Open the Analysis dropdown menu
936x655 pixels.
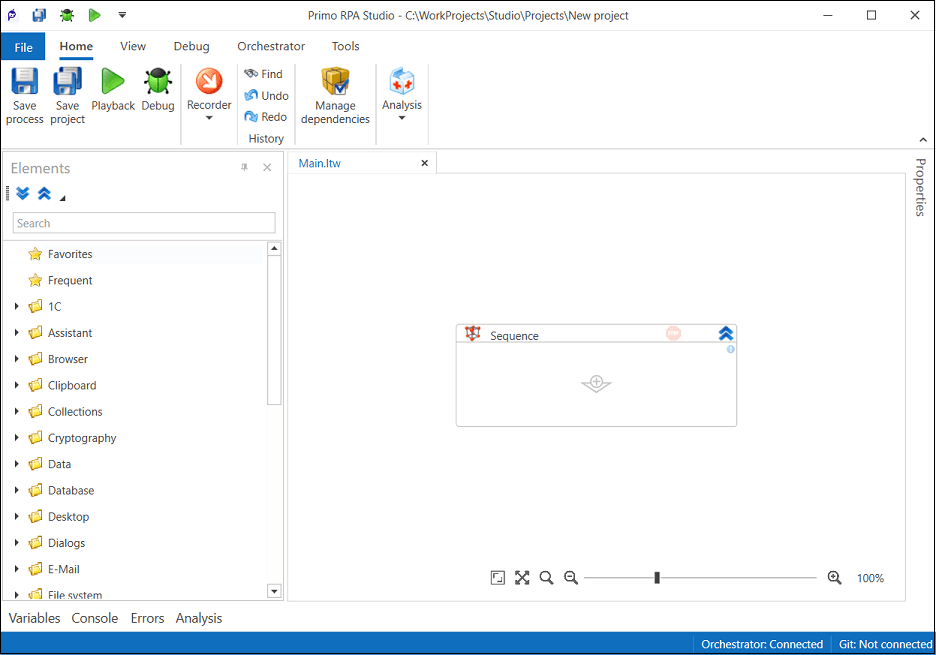click(402, 118)
